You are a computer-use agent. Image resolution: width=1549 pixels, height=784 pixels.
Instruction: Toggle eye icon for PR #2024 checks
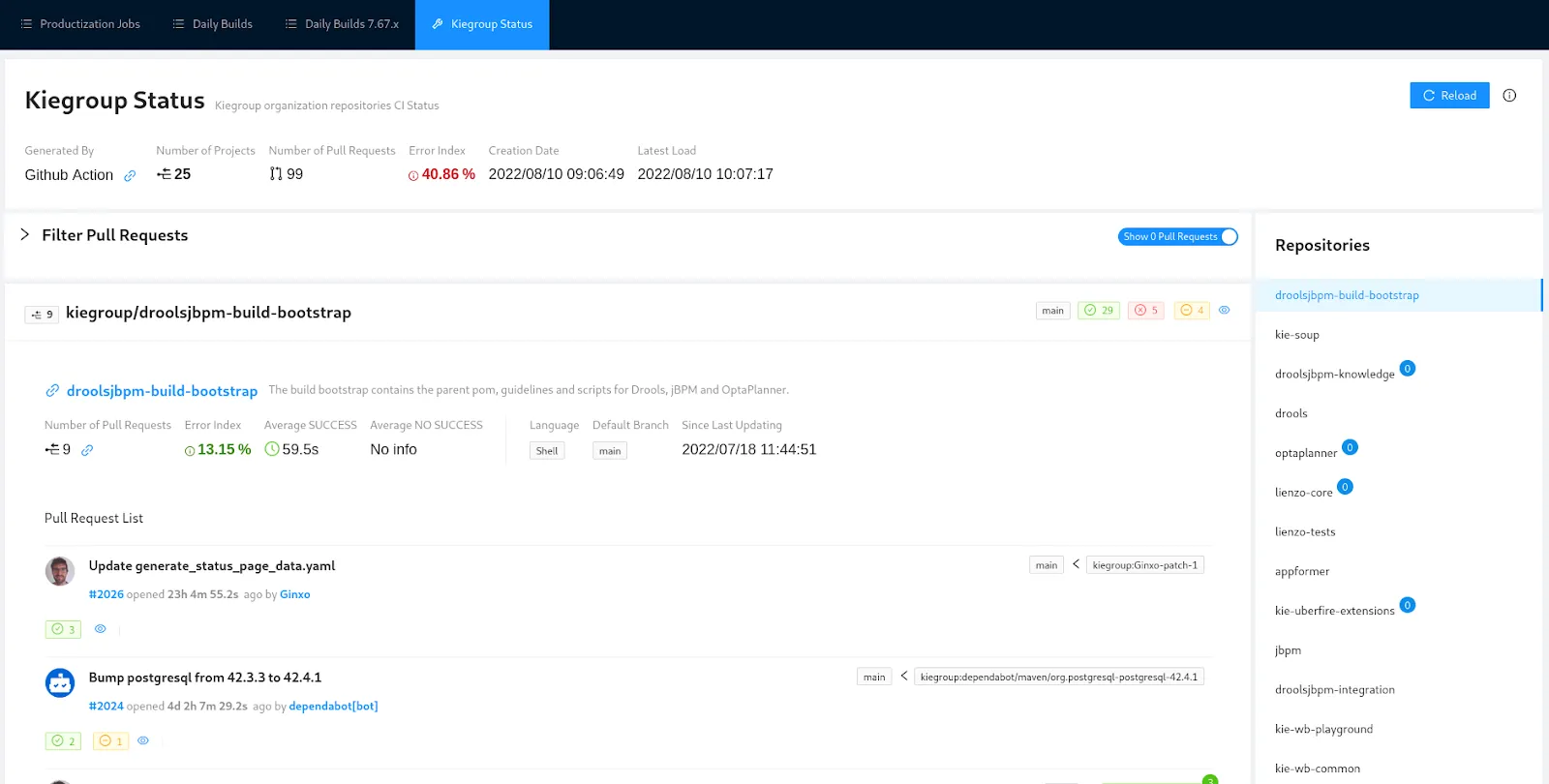pyautogui.click(x=142, y=741)
